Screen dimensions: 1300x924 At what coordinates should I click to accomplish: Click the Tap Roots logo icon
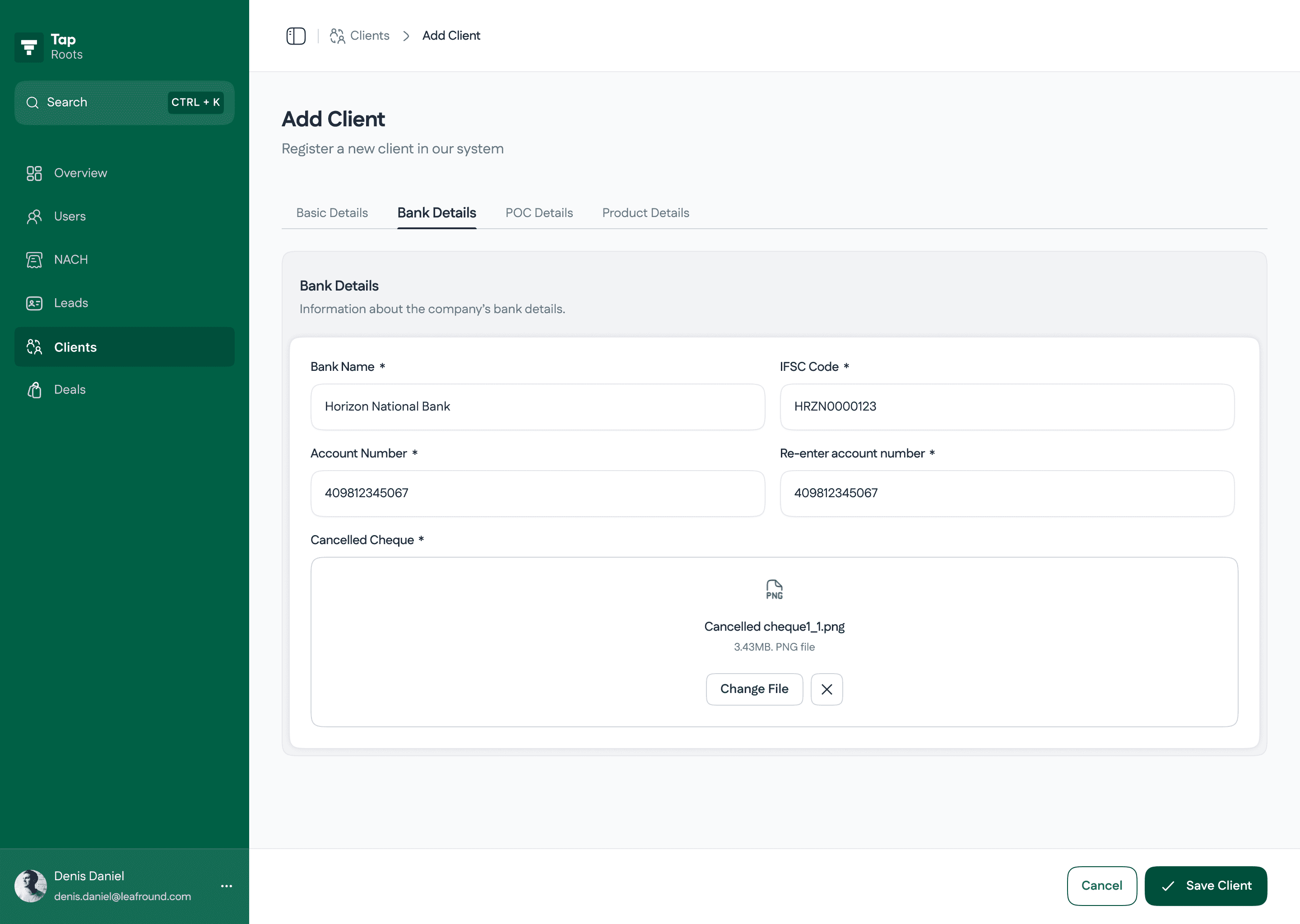point(29,47)
